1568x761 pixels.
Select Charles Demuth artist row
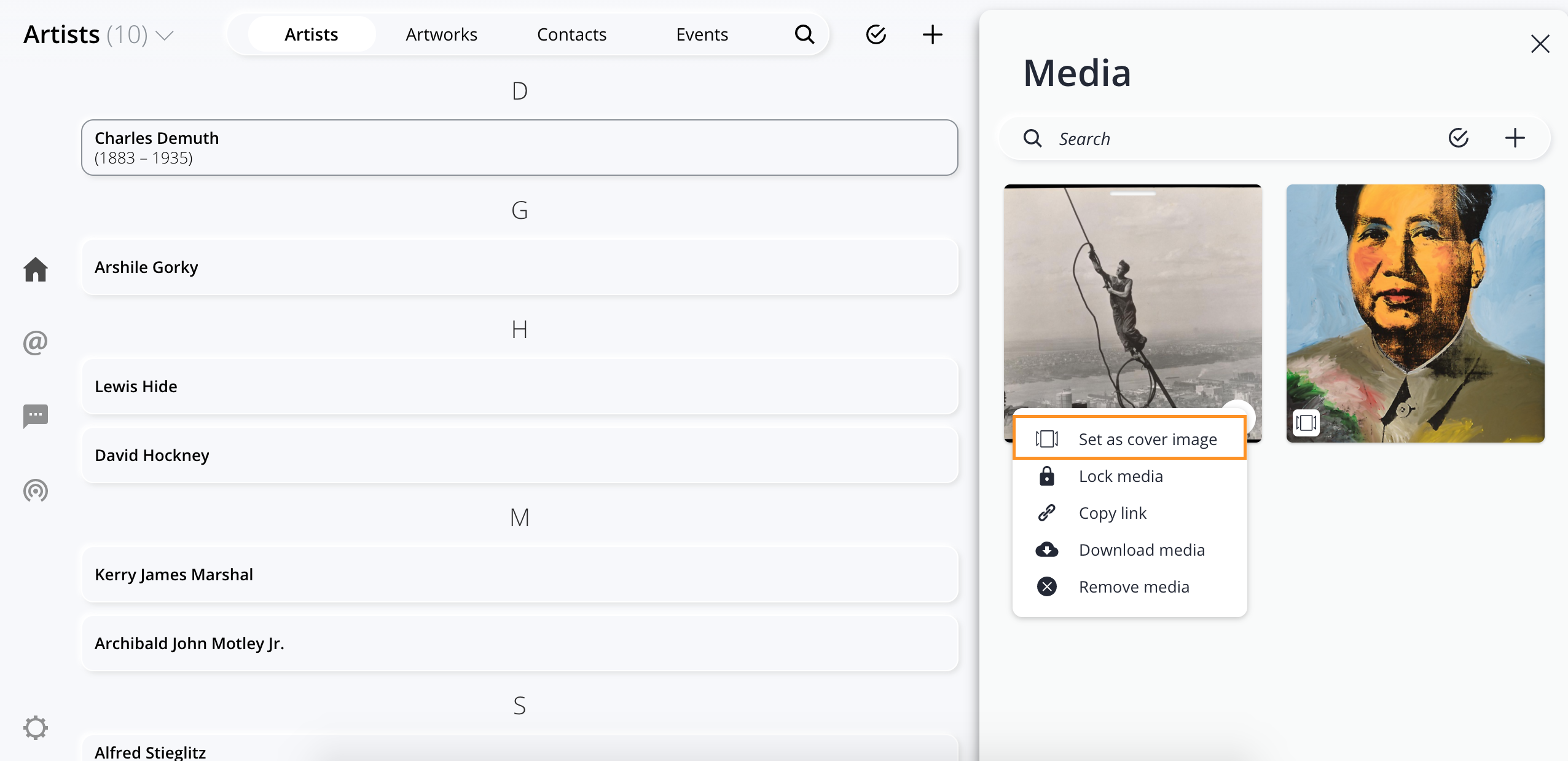pos(519,148)
